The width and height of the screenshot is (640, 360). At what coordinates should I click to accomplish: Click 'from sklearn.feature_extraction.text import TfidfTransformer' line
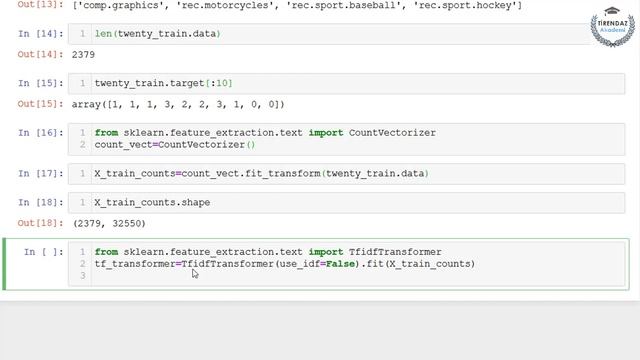268,252
